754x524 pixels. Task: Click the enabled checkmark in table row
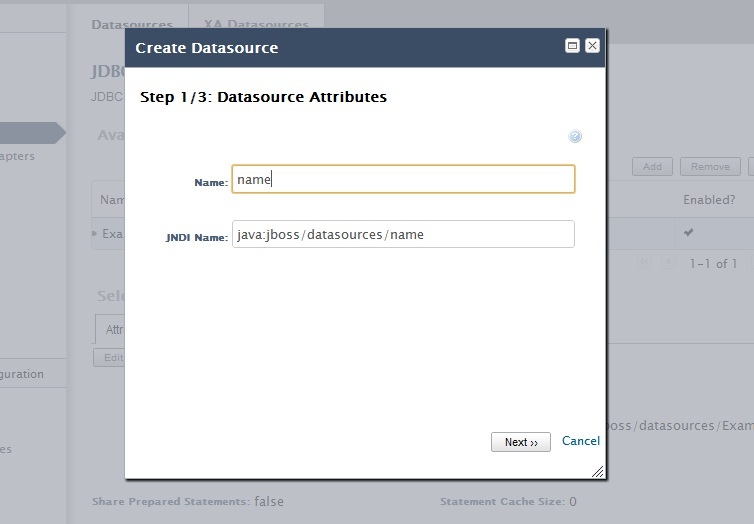(689, 233)
